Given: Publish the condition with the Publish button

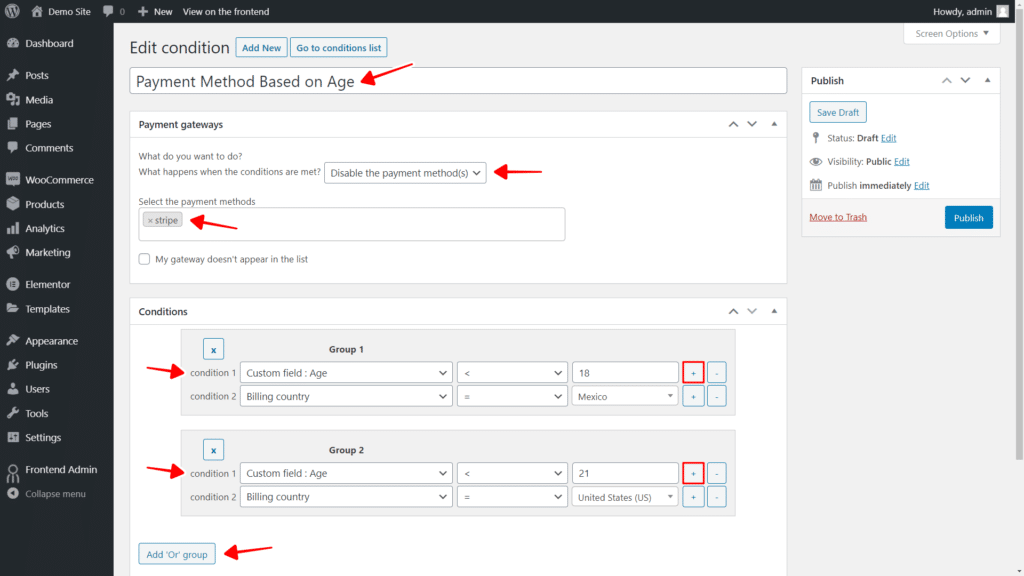Looking at the screenshot, I should coord(968,217).
